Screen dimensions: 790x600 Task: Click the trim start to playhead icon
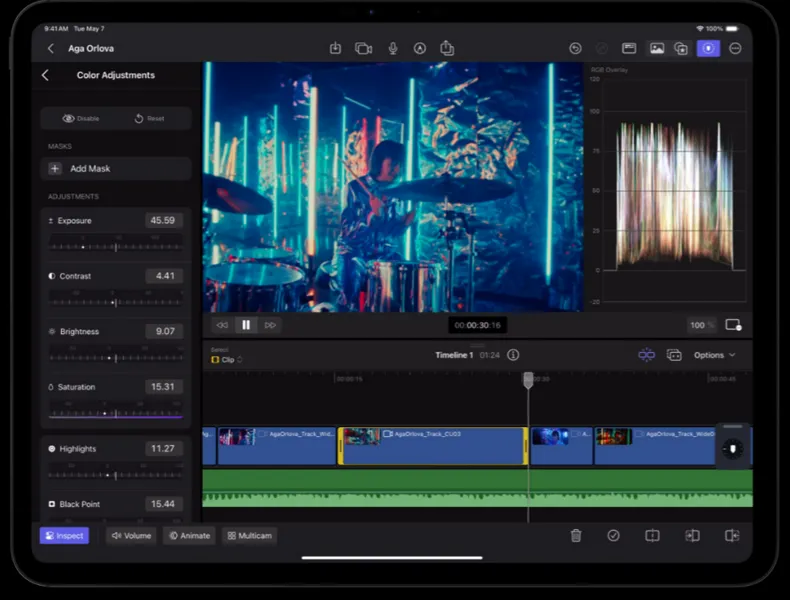pyautogui.click(x=692, y=536)
